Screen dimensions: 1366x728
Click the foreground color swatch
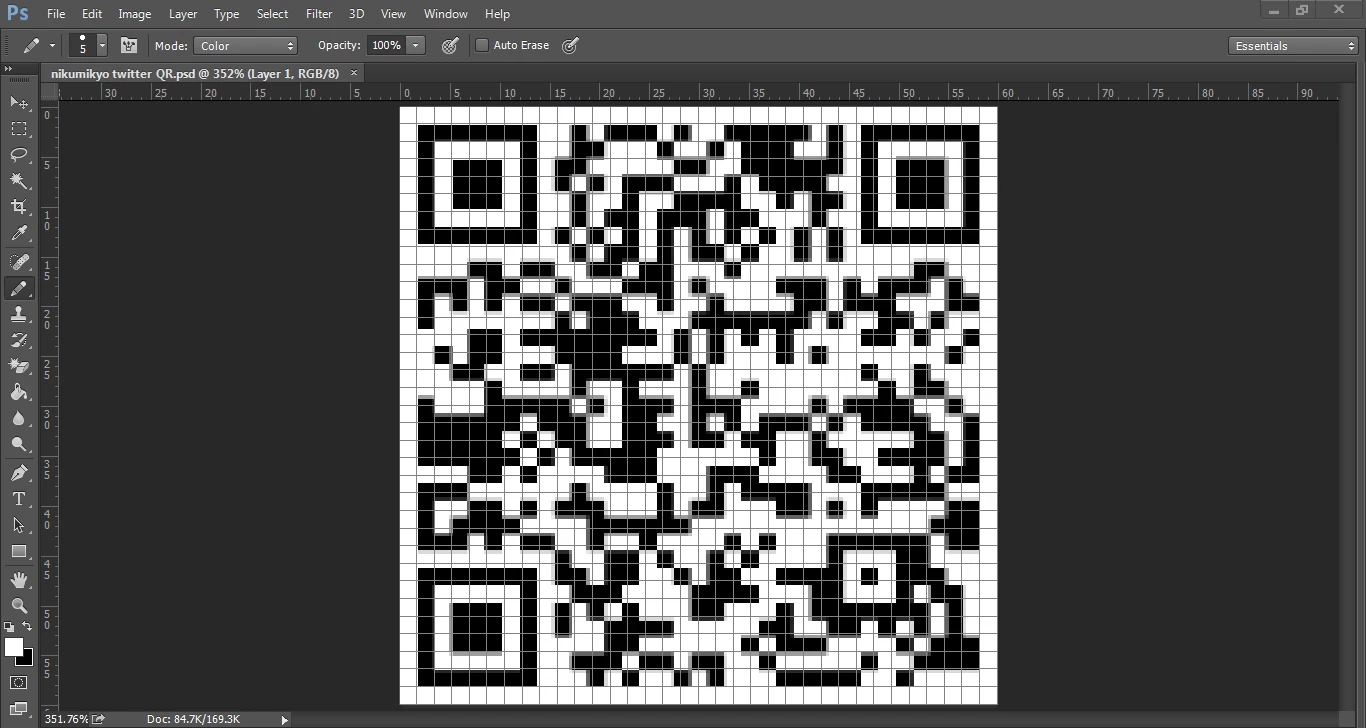point(14,648)
